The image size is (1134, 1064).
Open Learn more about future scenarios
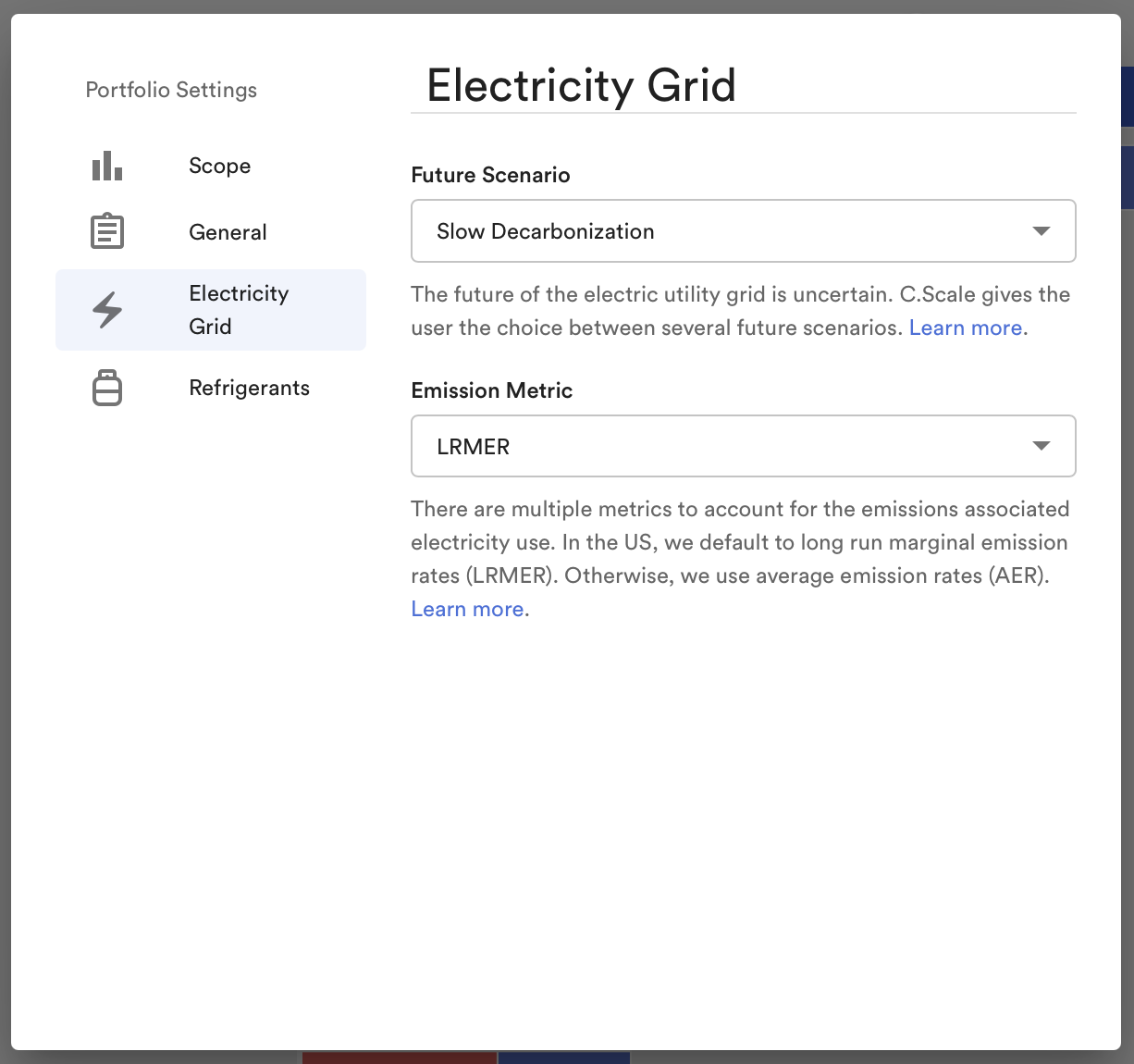pos(966,328)
